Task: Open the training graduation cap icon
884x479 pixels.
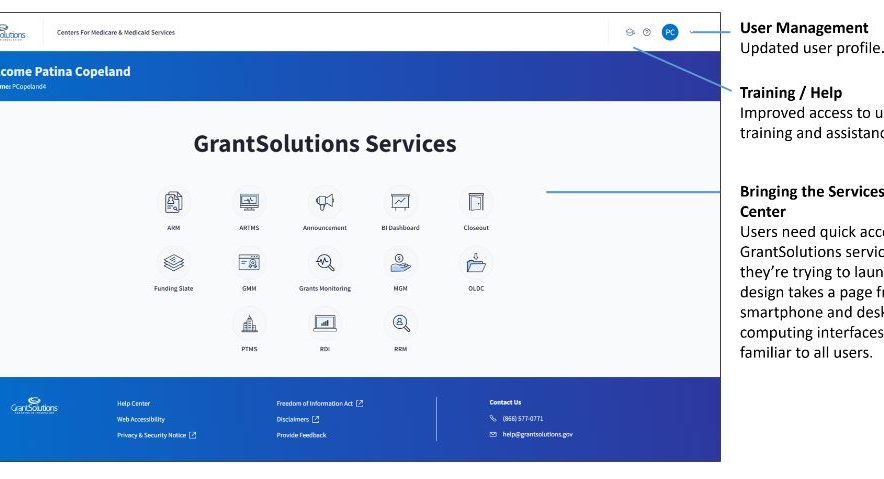Action: point(630,32)
